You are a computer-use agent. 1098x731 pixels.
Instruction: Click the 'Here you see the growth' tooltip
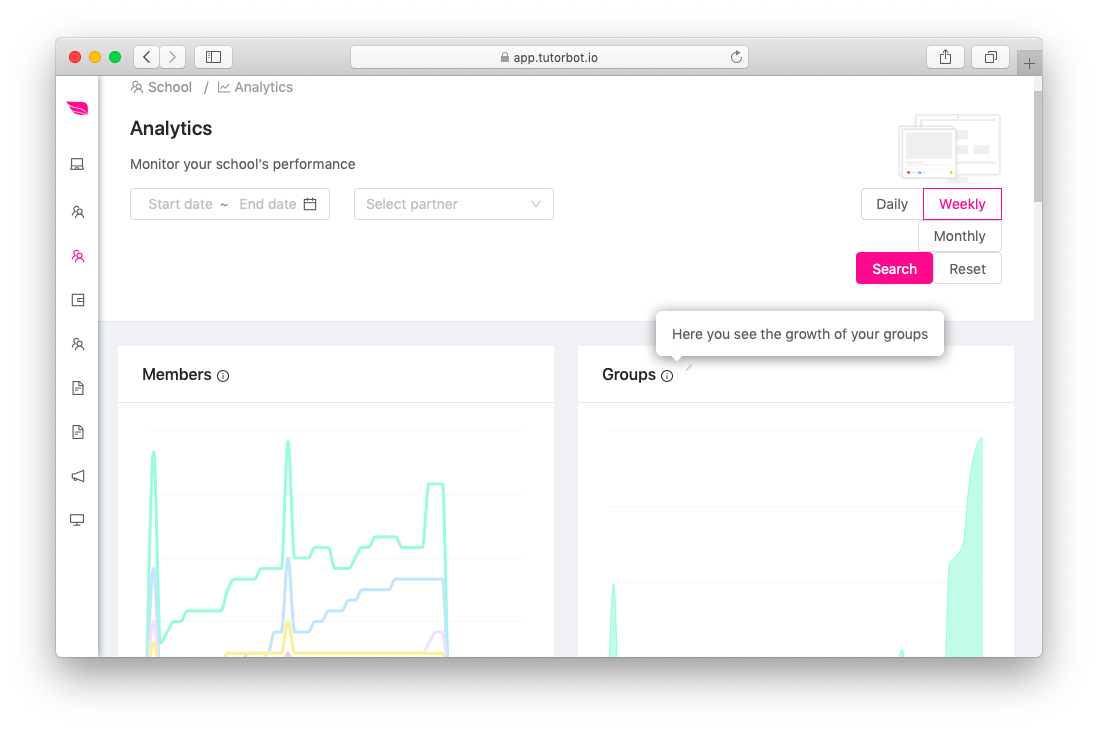pyautogui.click(x=800, y=334)
